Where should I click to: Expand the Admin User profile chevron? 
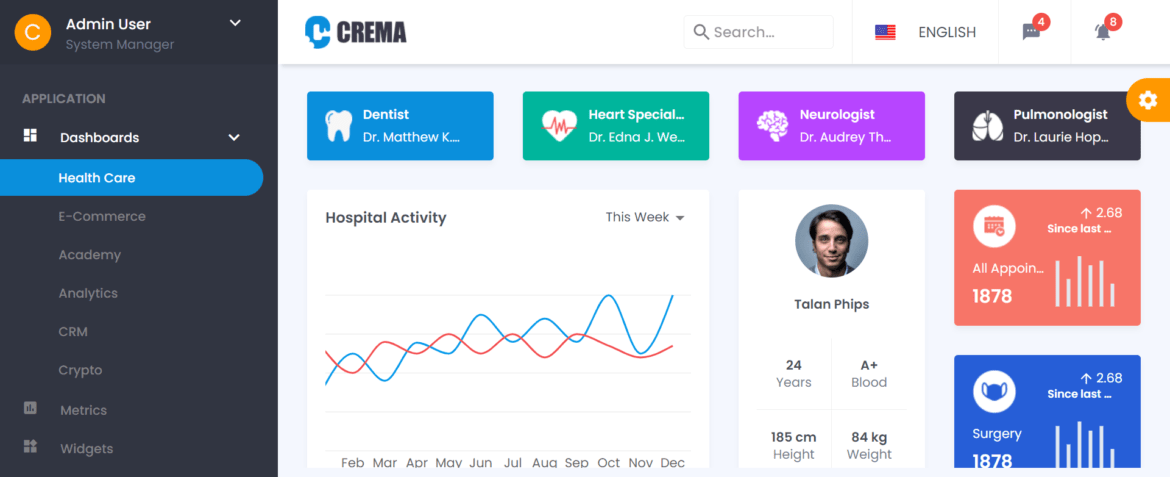coord(235,23)
